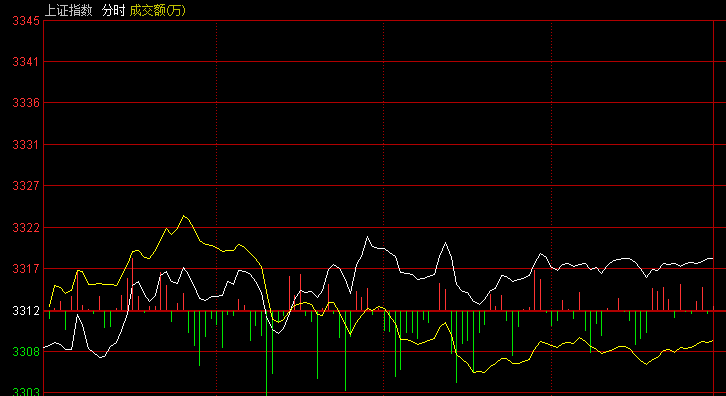This screenshot has width=726, height=396.
Task: Click the 3331 price axis label
Action: click(25, 145)
